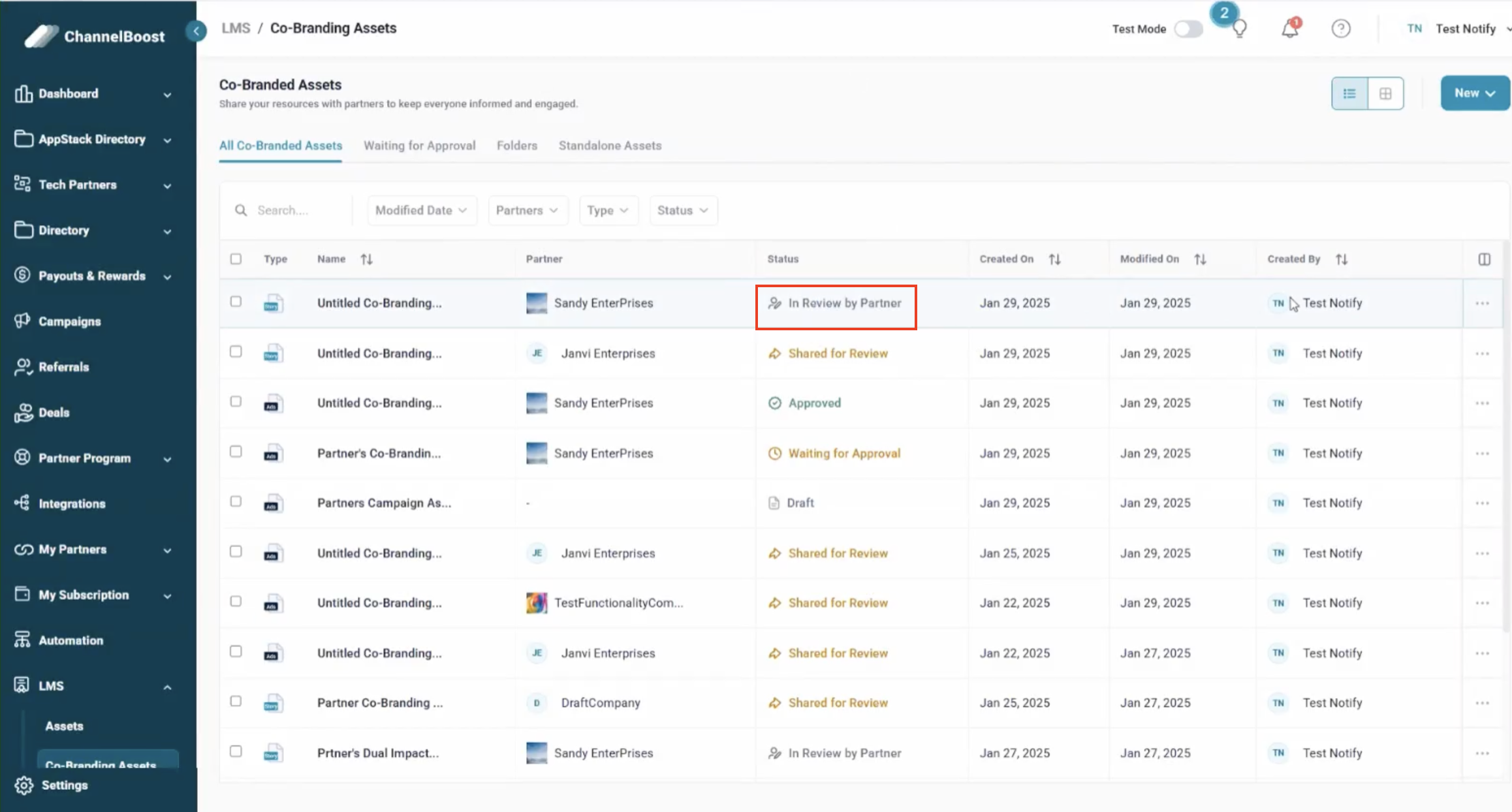Sort table by Created On column
1512x812 pixels.
pos(1054,259)
